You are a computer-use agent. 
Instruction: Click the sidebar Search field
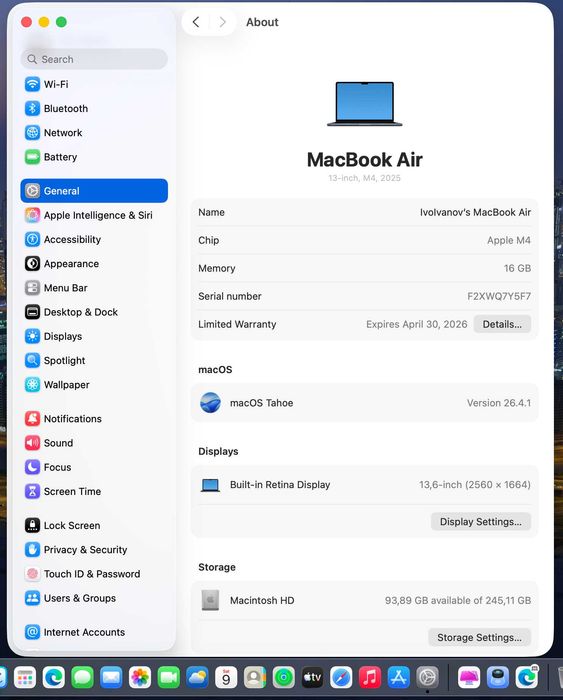click(94, 59)
